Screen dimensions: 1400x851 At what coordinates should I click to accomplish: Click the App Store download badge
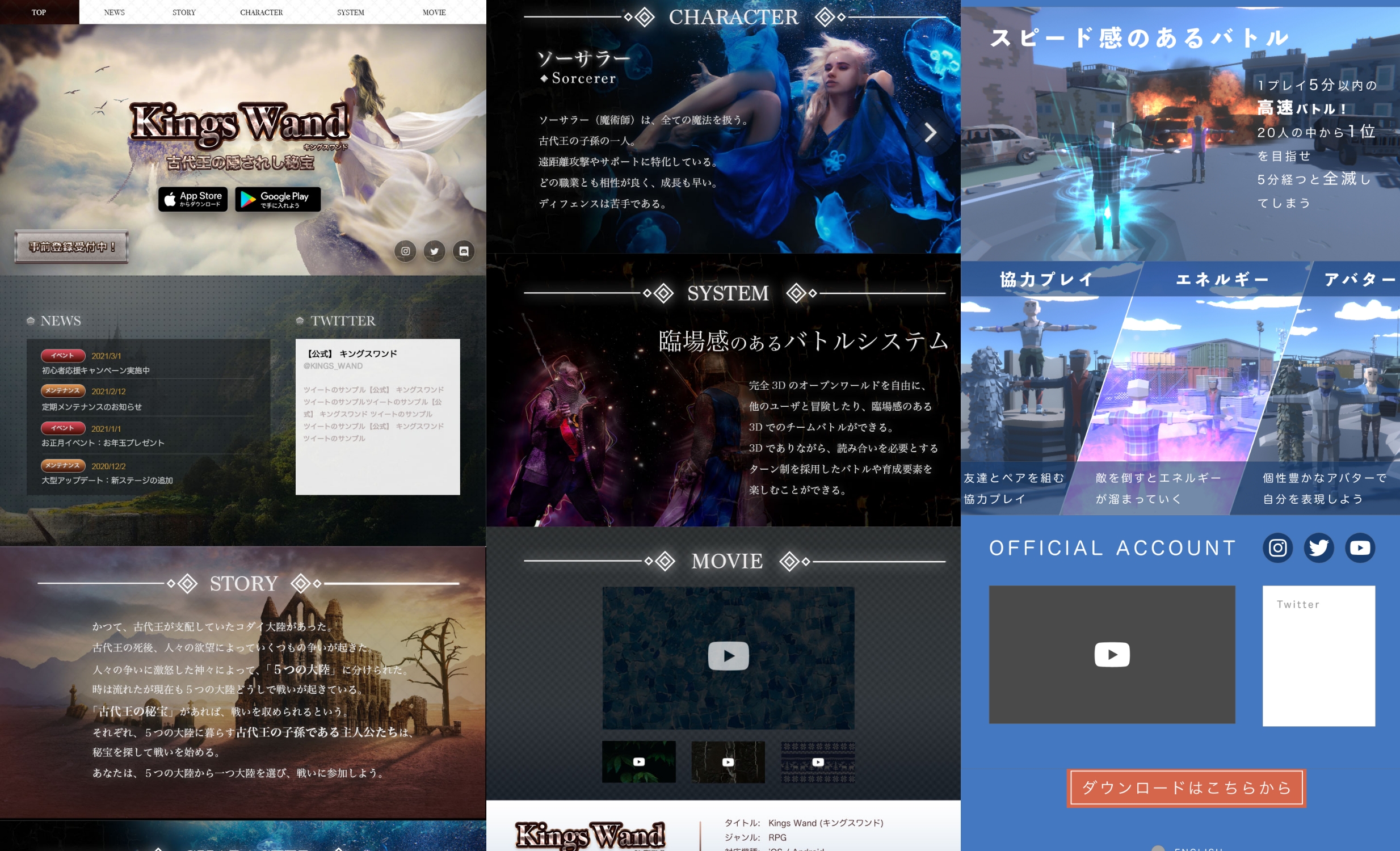pos(192,199)
